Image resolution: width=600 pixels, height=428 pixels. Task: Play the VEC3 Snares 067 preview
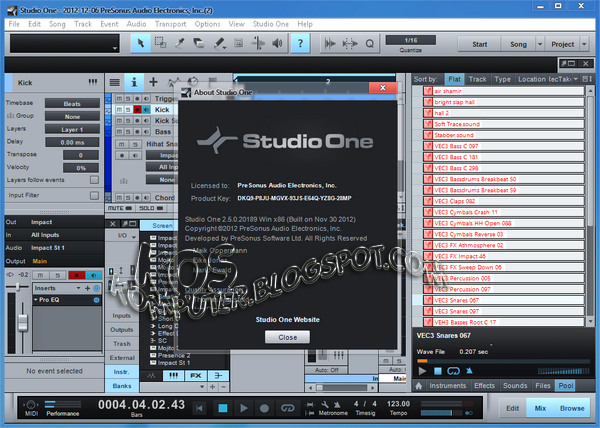pyautogui.click(x=422, y=371)
